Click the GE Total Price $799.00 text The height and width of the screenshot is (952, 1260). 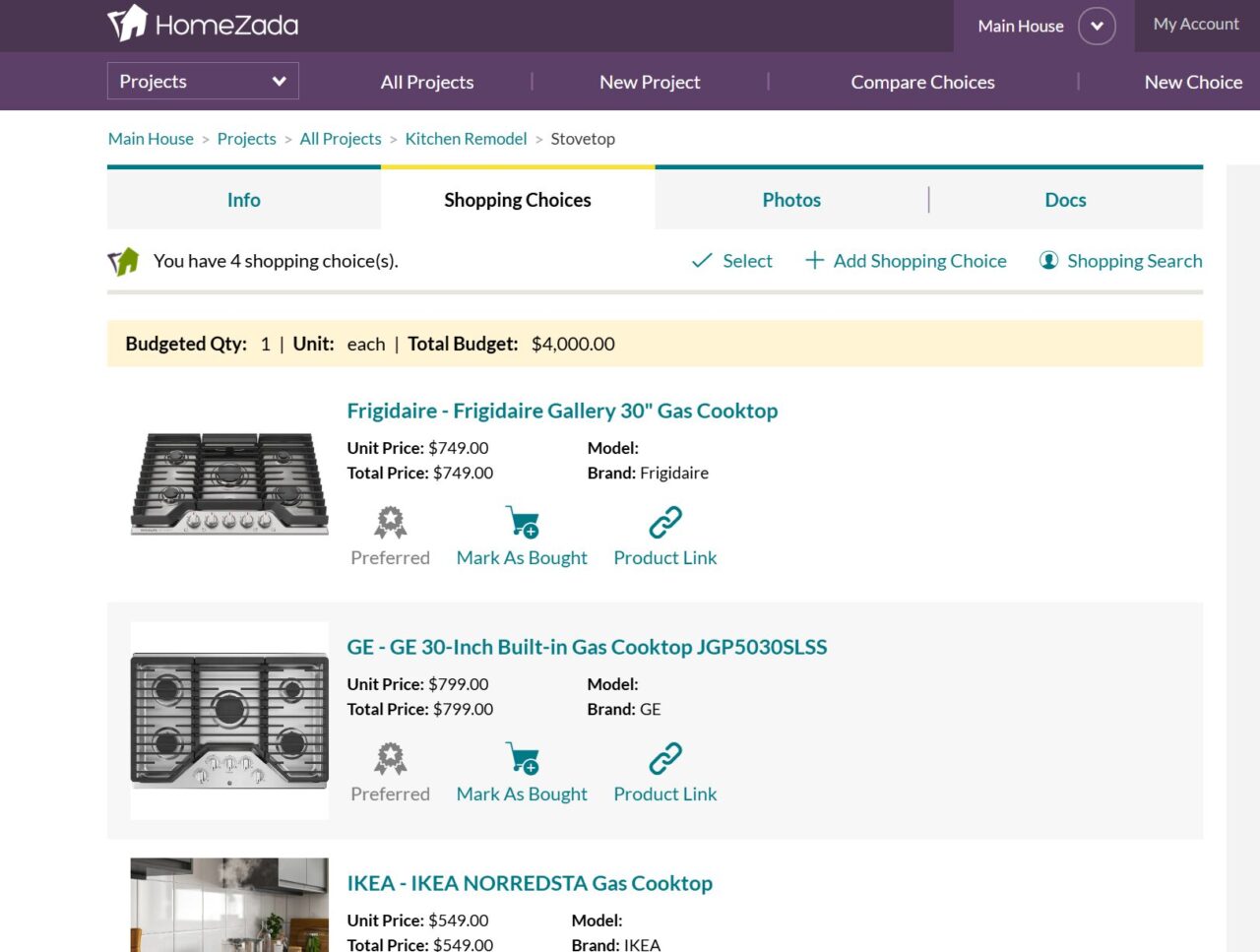[x=420, y=709]
